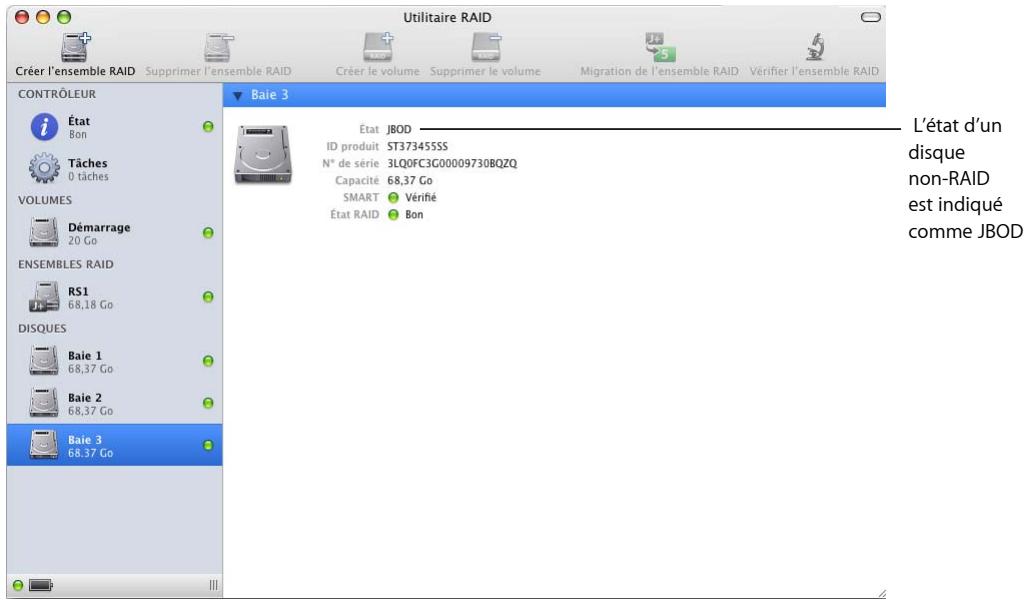Click Supprimer l'ensemble RAID toolbar icon
This screenshot has width=1028, height=604.
(x=218, y=47)
